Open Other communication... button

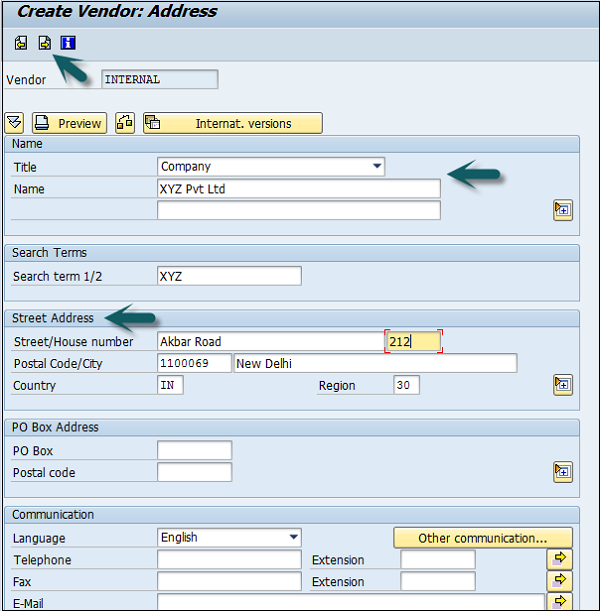click(483, 538)
